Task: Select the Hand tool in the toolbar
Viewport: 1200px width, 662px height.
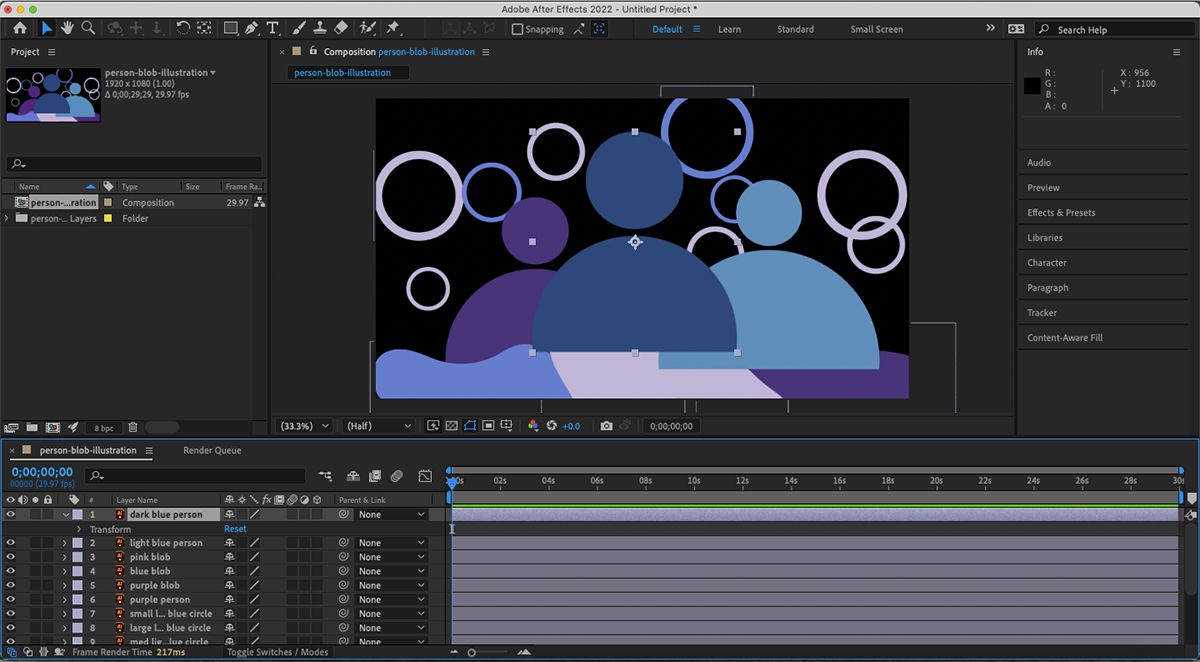Action: [66, 28]
